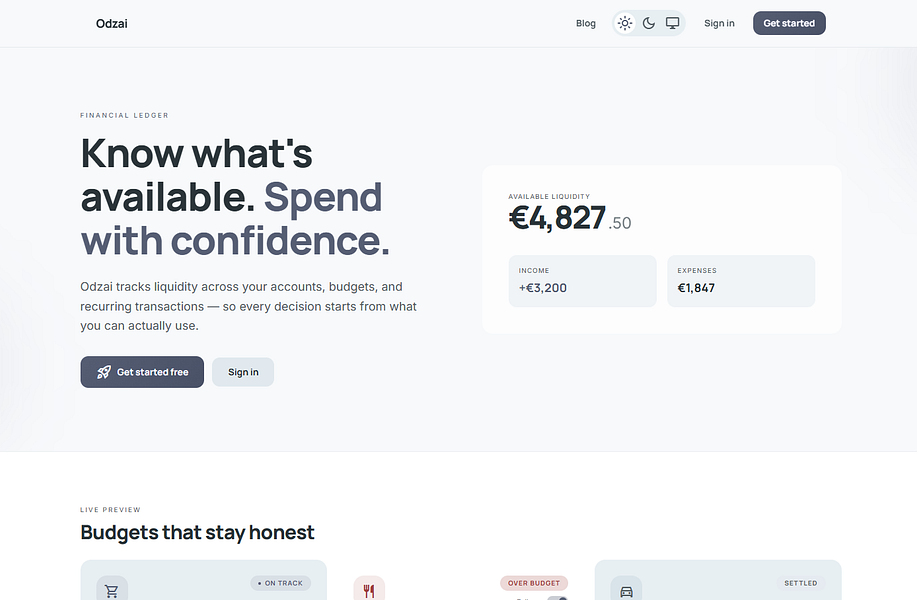917x600 pixels.
Task: Open the Blog page
Action: coord(585,23)
